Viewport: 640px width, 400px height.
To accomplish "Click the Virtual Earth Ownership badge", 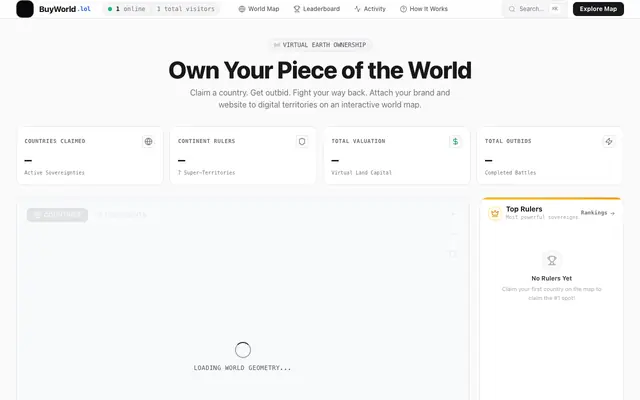I will pyautogui.click(x=320, y=45).
